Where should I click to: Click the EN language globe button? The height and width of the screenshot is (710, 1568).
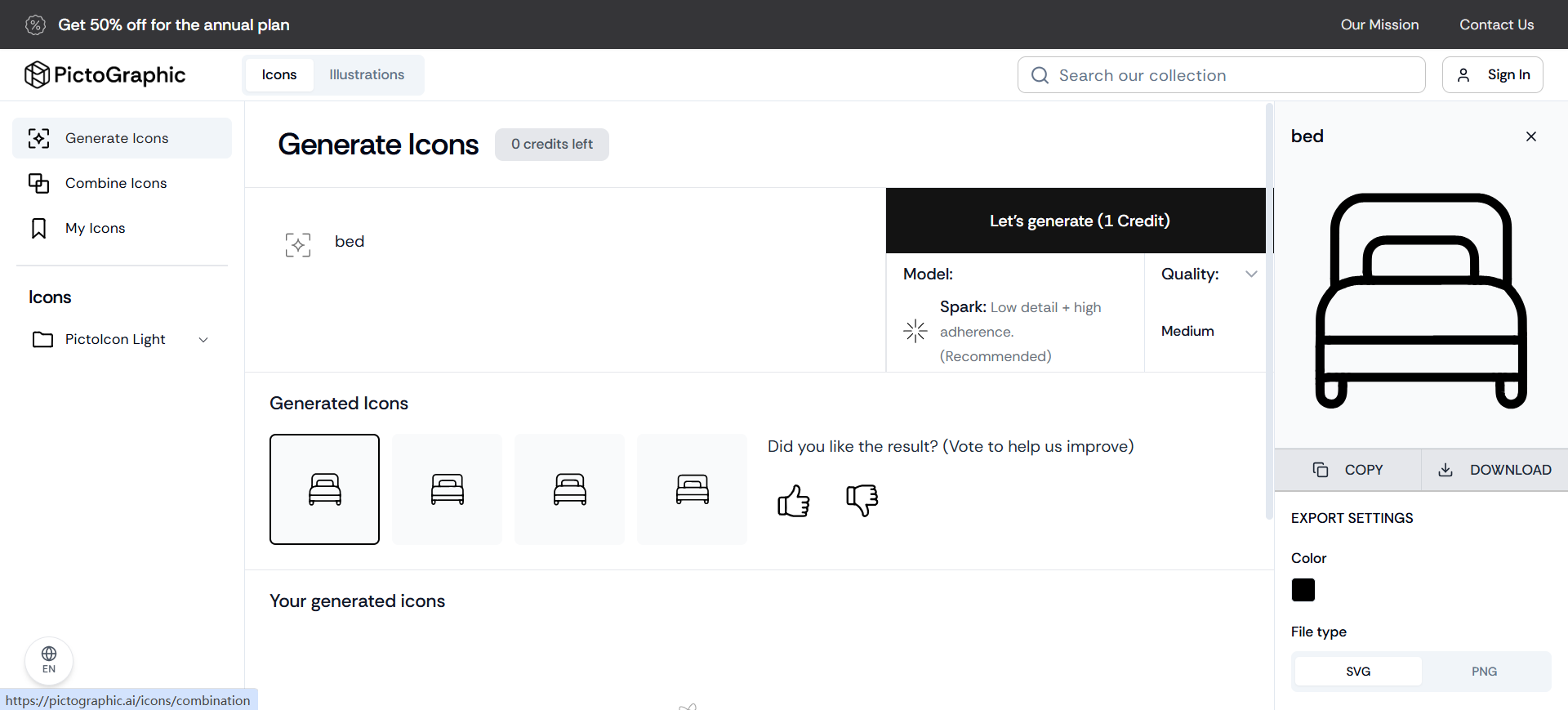49,660
